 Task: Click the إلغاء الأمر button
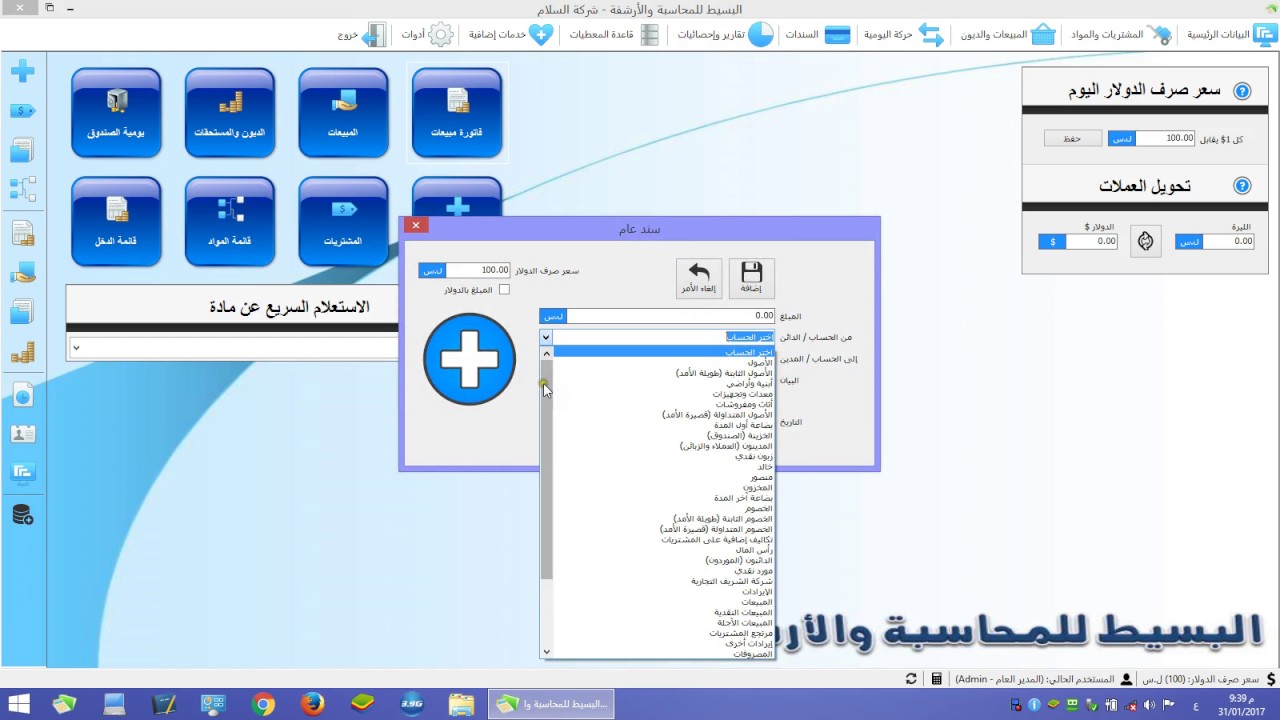(x=699, y=278)
